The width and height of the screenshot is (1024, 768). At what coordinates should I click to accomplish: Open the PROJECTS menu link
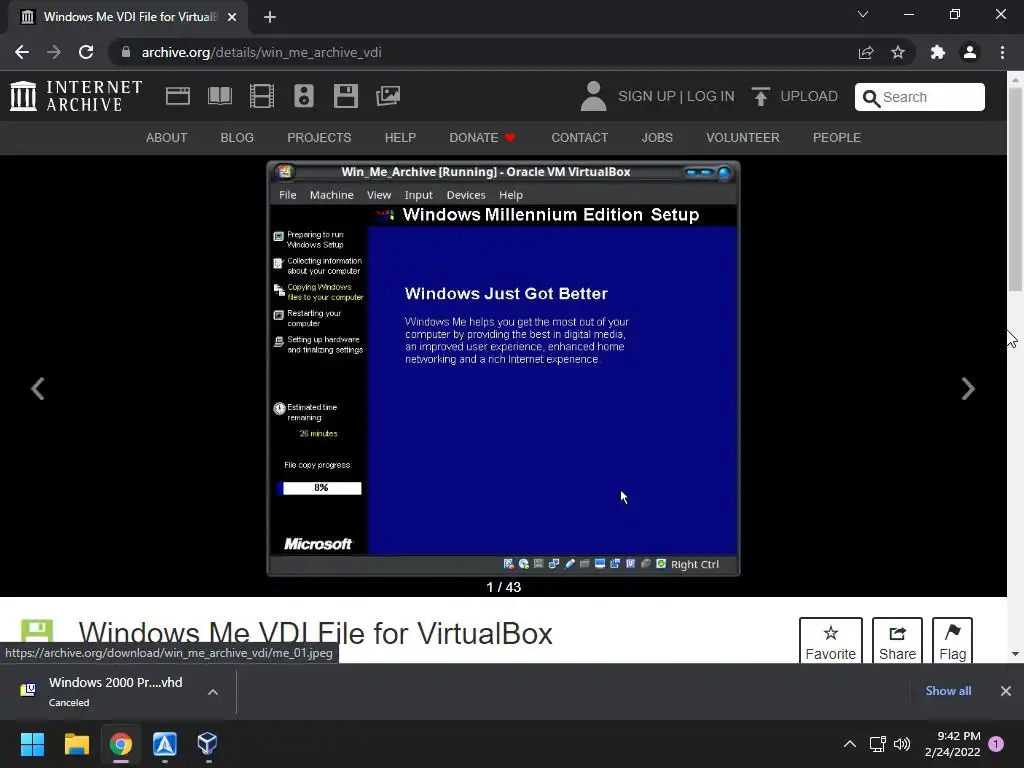pos(319,138)
